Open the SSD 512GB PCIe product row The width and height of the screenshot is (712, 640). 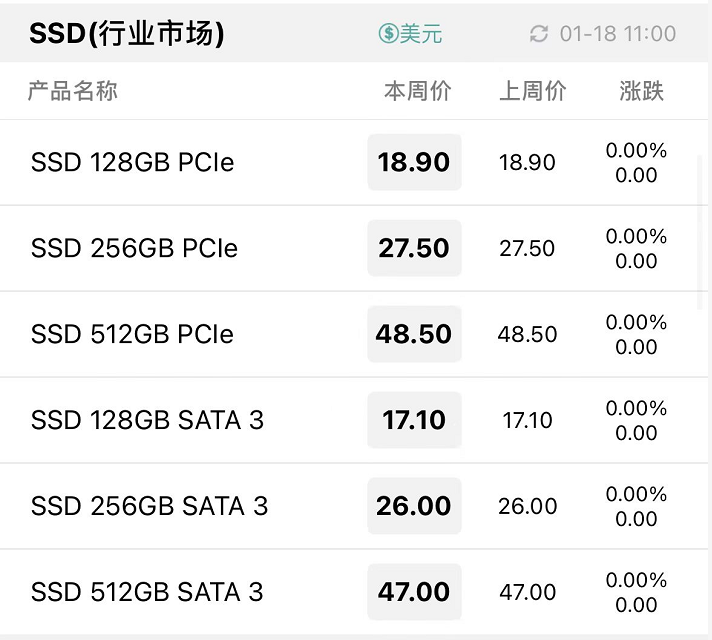354,334
